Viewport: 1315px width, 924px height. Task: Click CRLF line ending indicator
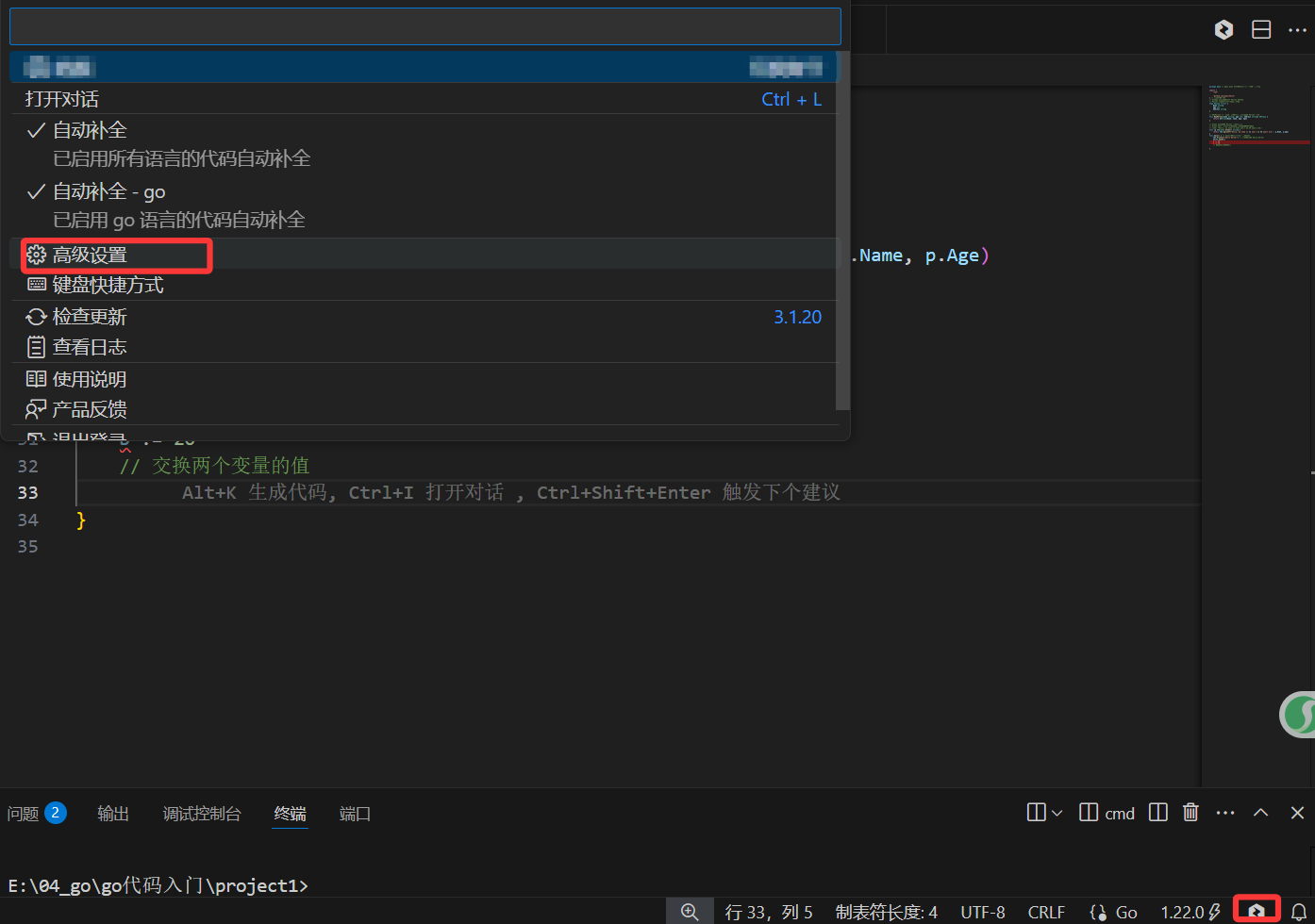click(1045, 909)
